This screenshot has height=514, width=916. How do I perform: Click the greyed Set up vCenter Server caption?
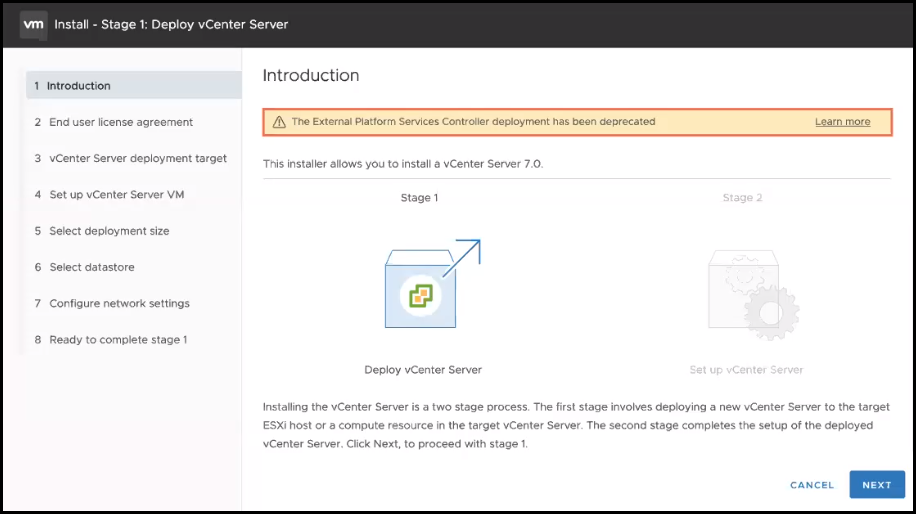point(746,370)
